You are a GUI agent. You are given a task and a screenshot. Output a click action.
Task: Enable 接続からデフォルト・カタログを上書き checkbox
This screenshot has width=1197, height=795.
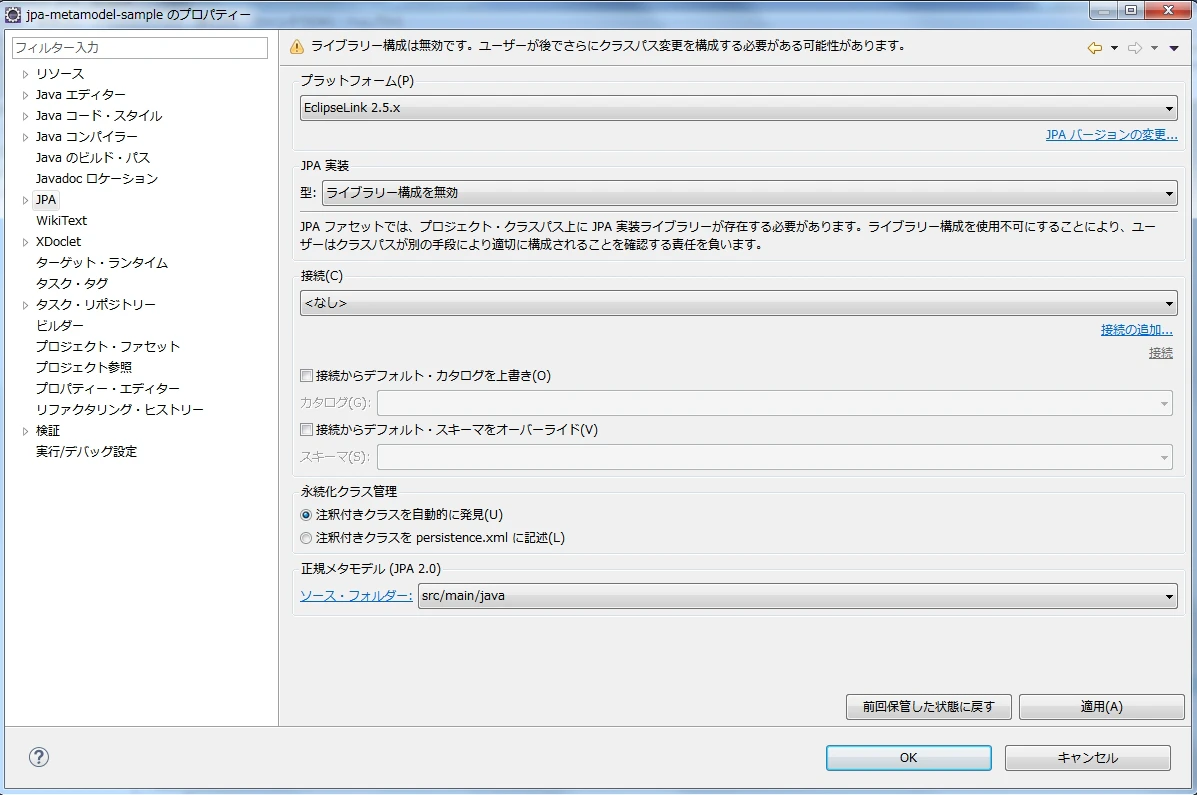(306, 376)
